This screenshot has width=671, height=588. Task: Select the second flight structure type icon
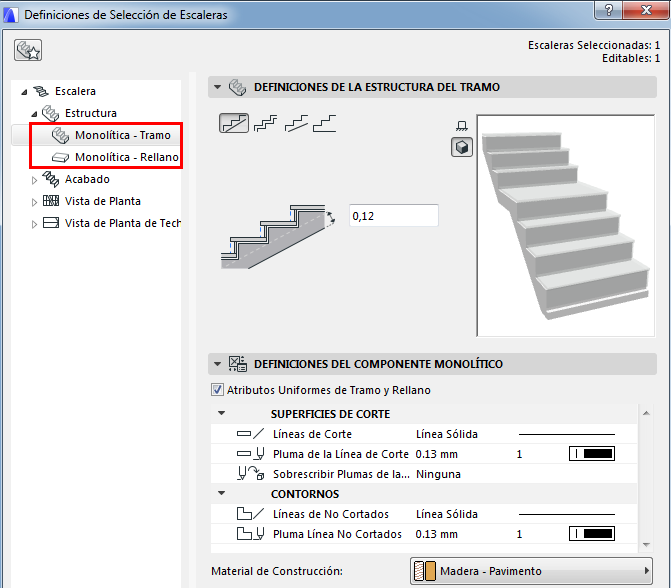click(x=265, y=123)
